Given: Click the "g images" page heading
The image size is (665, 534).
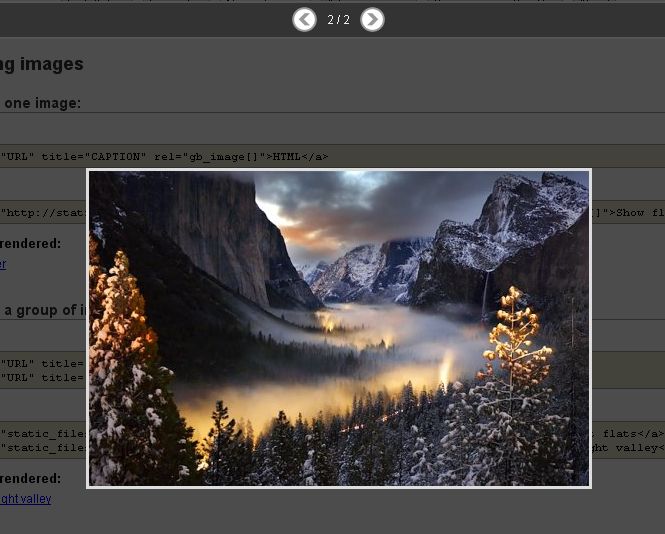Looking at the screenshot, I should point(42,64).
